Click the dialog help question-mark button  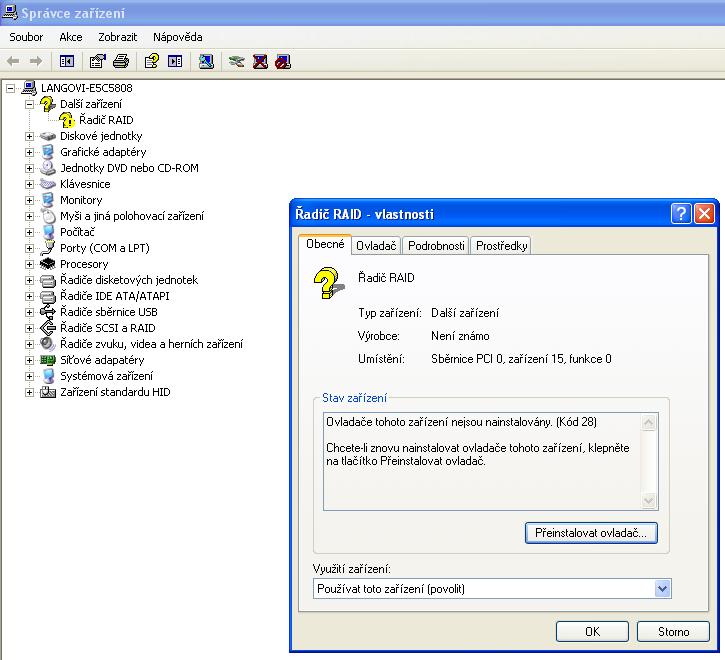coord(681,214)
